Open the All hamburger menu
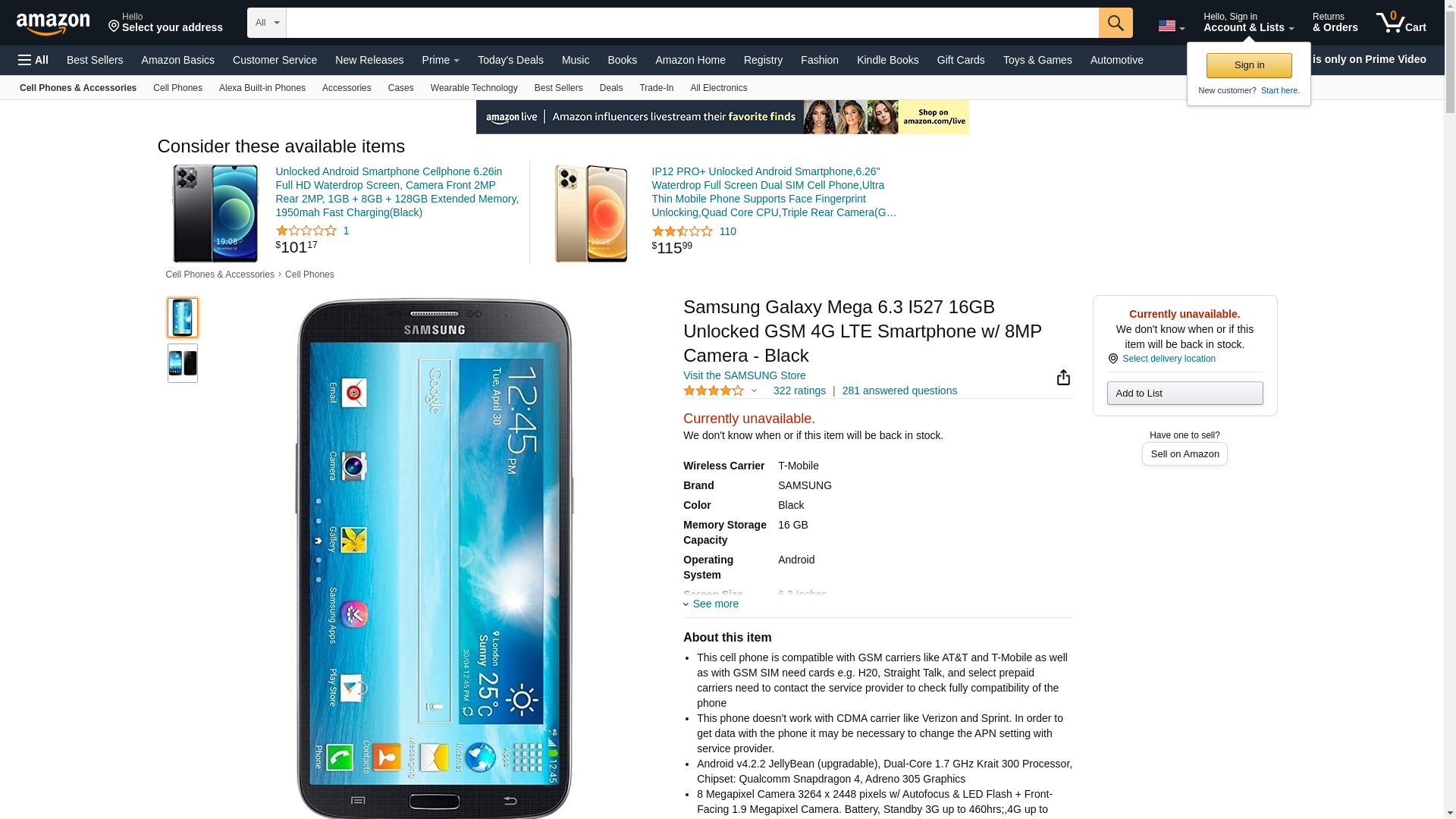The image size is (1456, 819). 33,60
